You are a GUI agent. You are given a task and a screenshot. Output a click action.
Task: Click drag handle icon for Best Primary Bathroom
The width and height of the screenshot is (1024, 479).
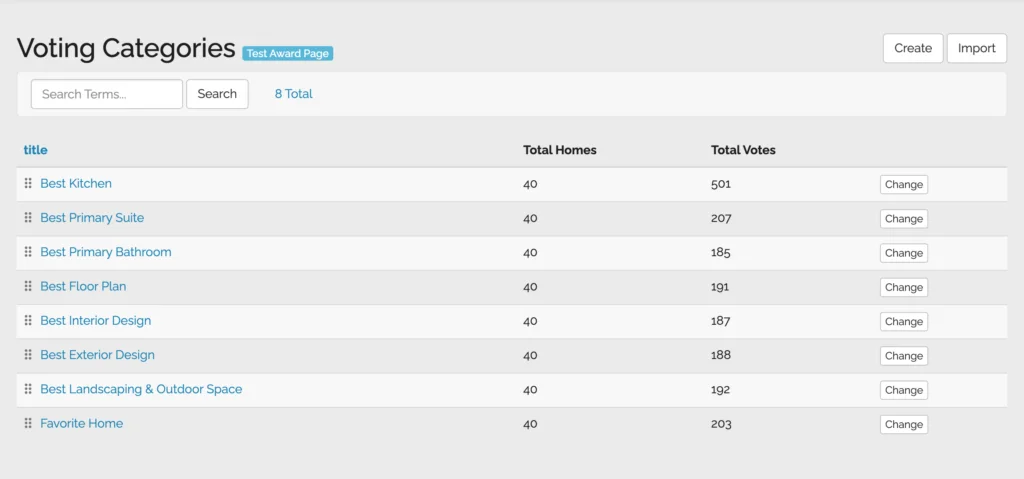pyautogui.click(x=28, y=252)
